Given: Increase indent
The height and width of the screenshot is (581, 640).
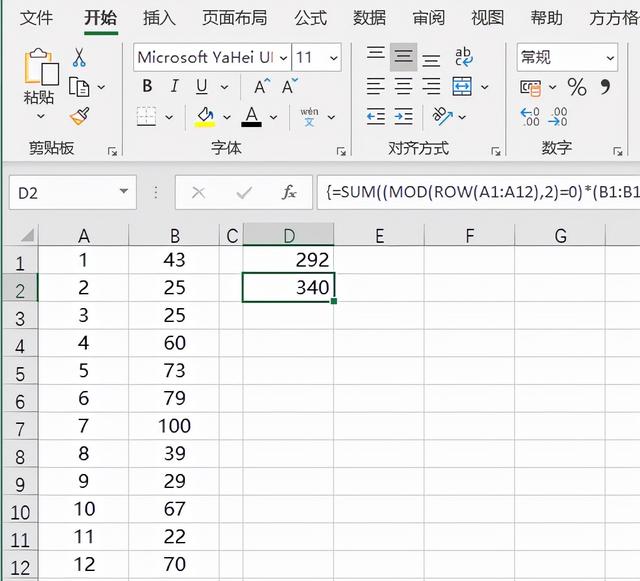Looking at the screenshot, I should click(403, 117).
